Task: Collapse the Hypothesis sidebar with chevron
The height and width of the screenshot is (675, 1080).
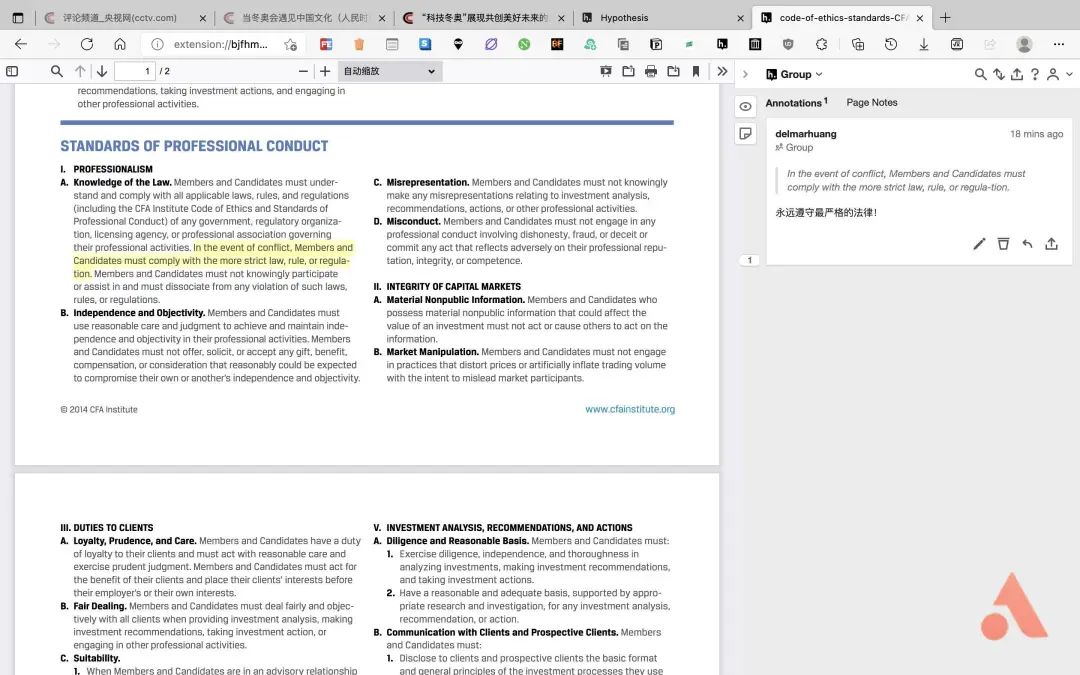Action: pos(745,74)
